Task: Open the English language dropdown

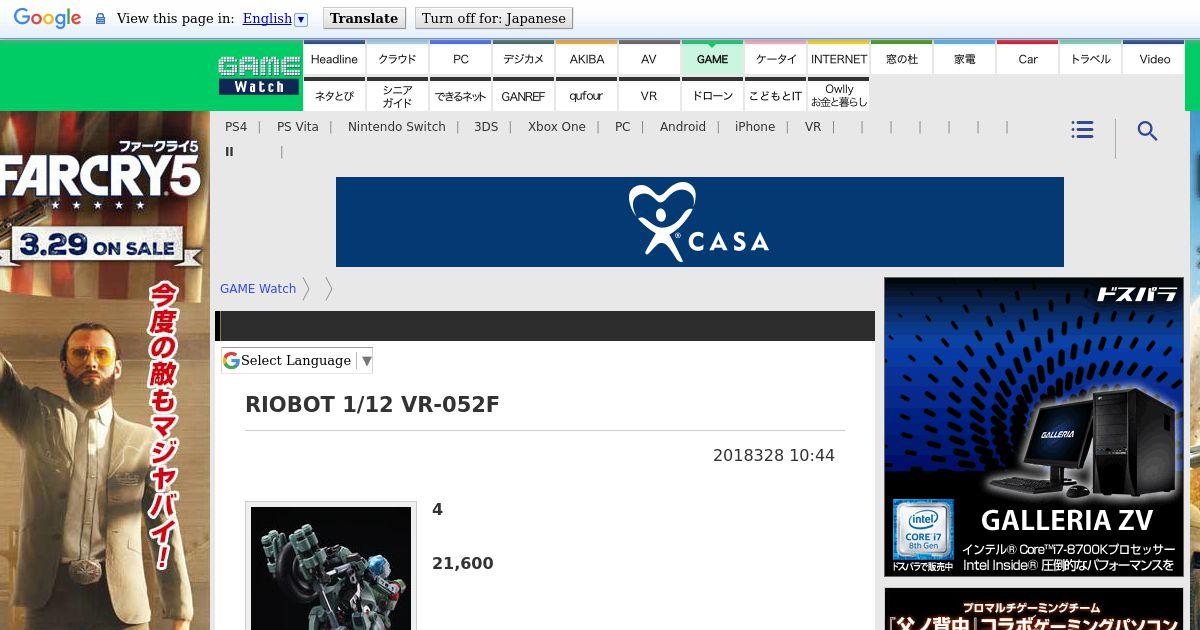Action: coord(275,18)
